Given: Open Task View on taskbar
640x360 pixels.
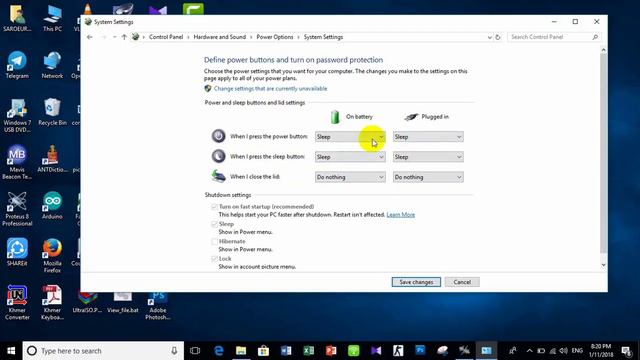Looking at the screenshot, I should [x=195, y=351].
